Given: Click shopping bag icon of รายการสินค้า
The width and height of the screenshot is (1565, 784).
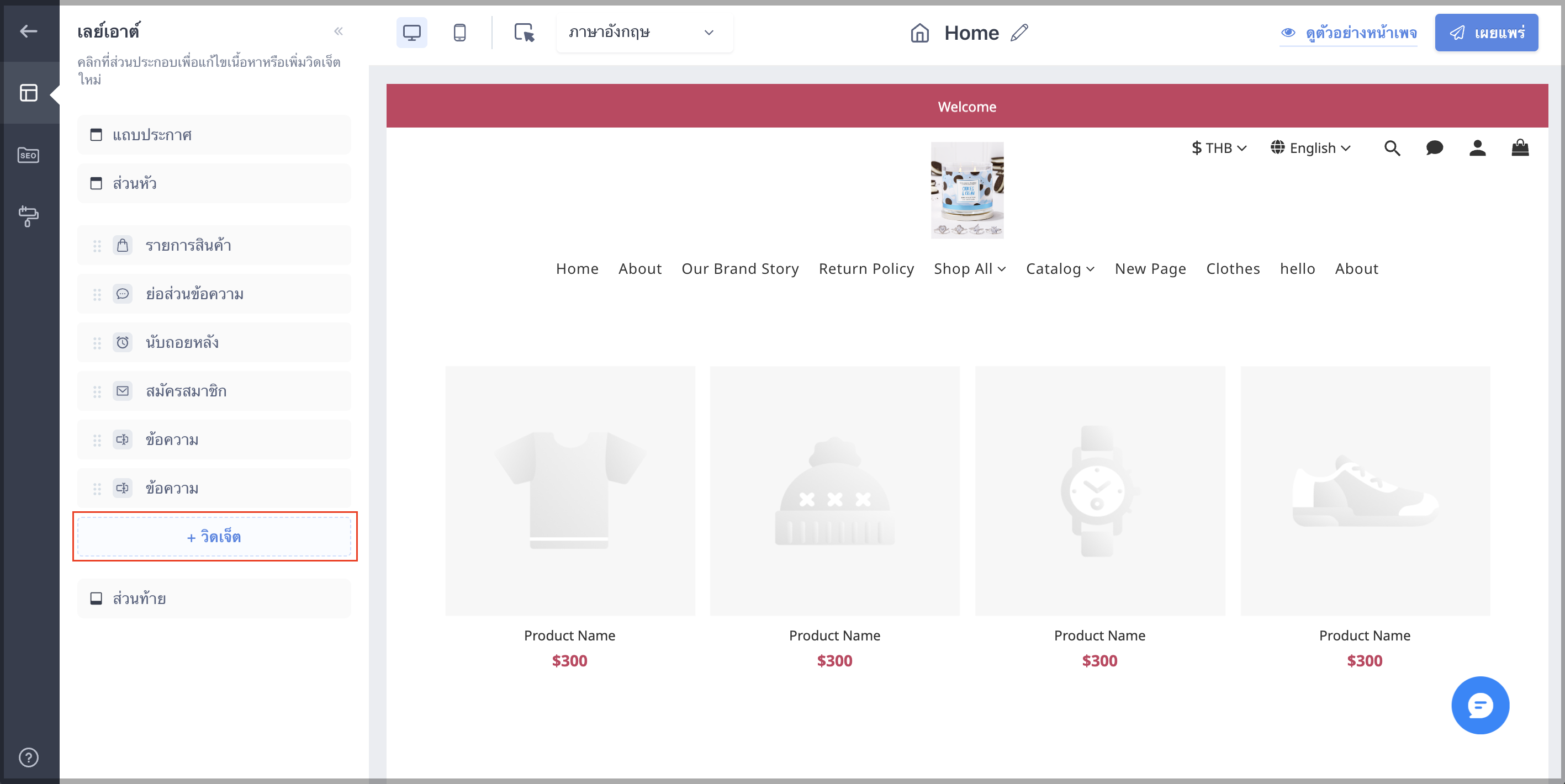Looking at the screenshot, I should 123,245.
